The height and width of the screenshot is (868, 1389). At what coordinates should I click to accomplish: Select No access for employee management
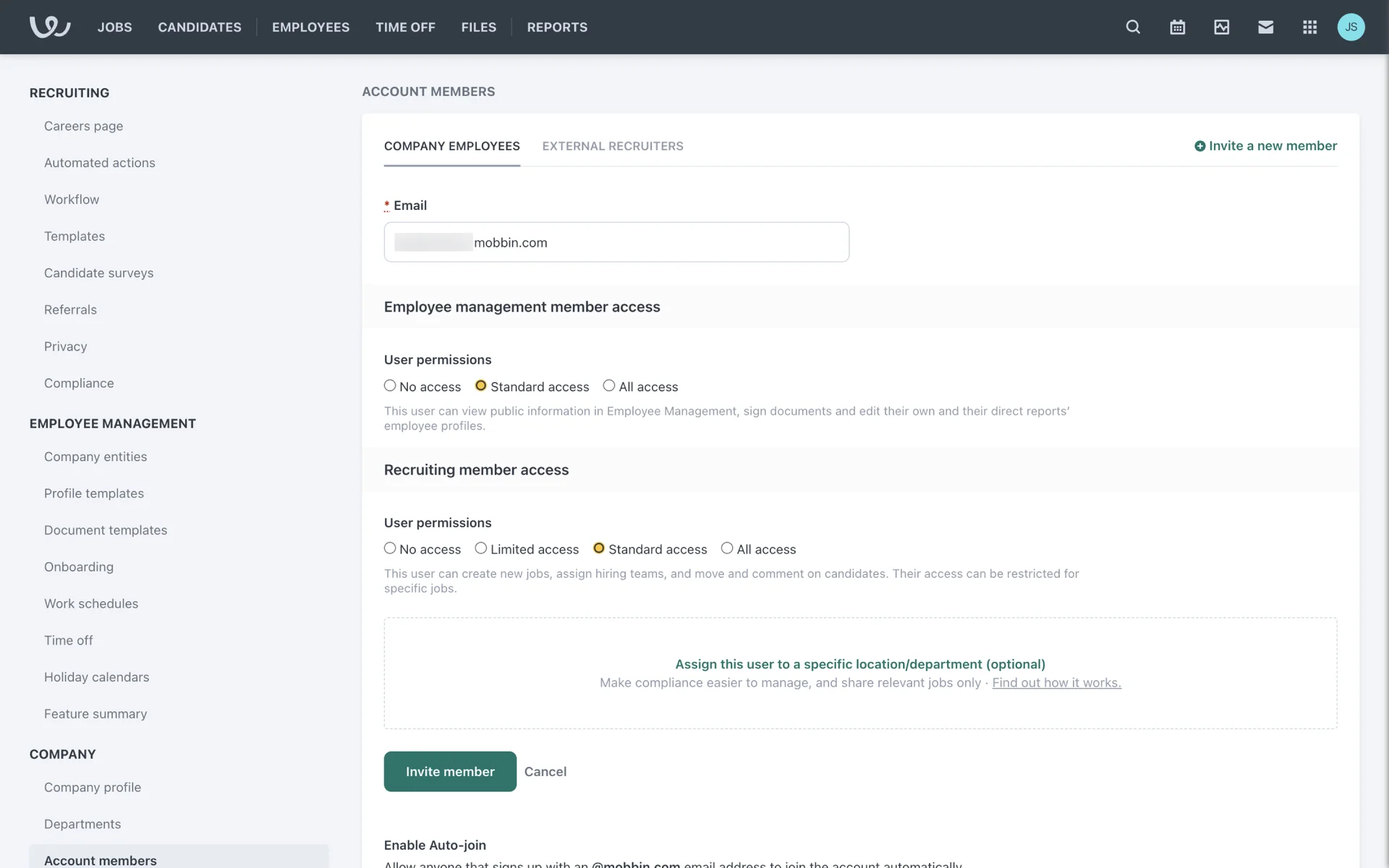click(390, 386)
